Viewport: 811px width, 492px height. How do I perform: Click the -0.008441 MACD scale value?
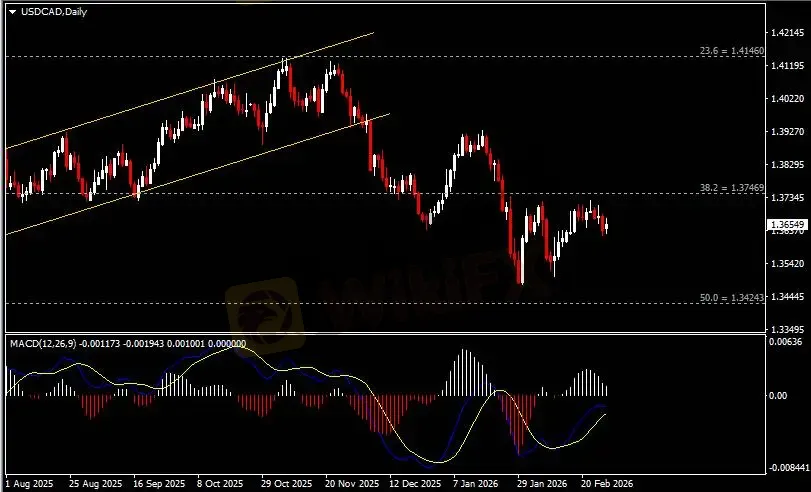(787, 468)
